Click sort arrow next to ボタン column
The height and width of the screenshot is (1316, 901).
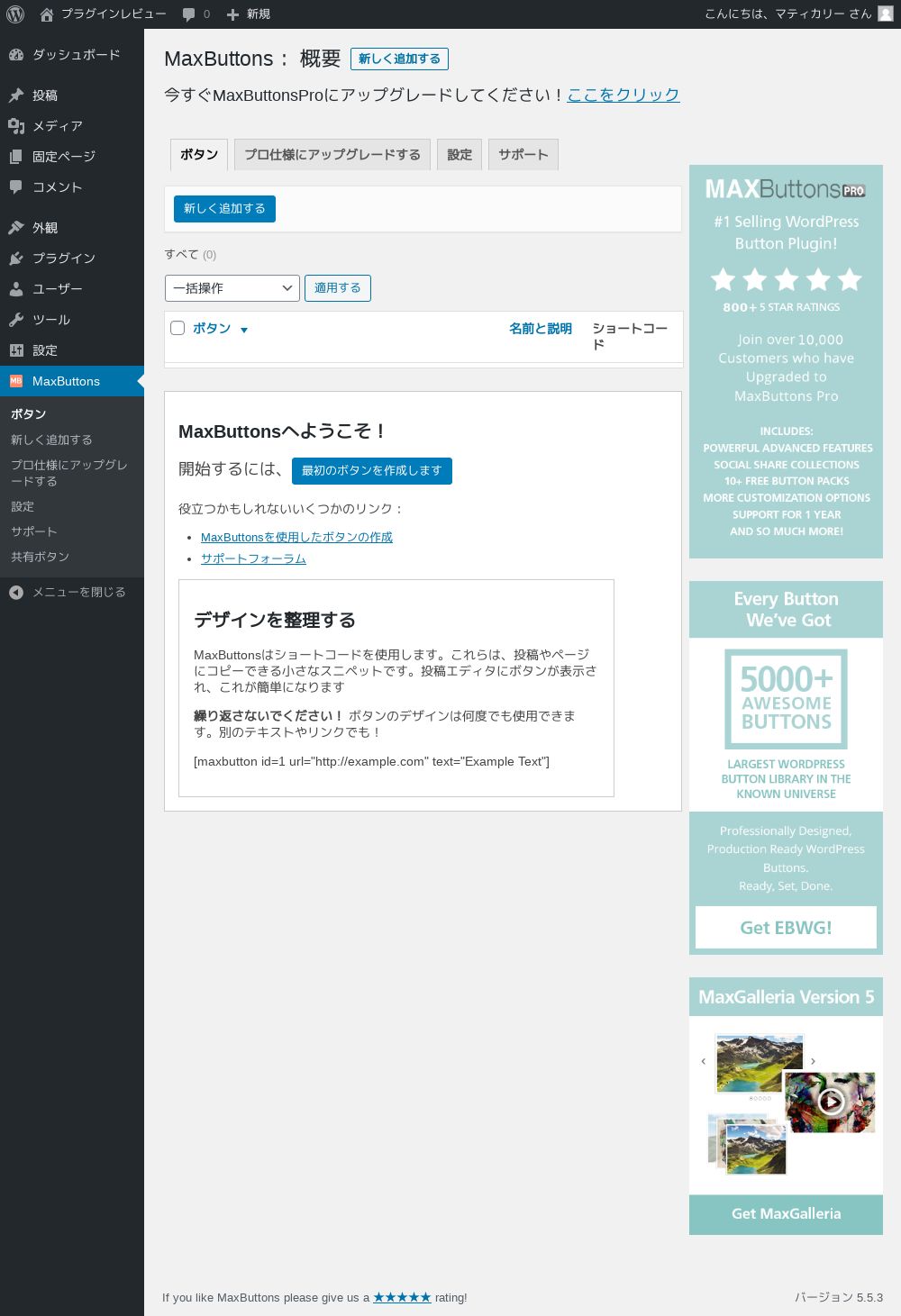pyautogui.click(x=244, y=331)
